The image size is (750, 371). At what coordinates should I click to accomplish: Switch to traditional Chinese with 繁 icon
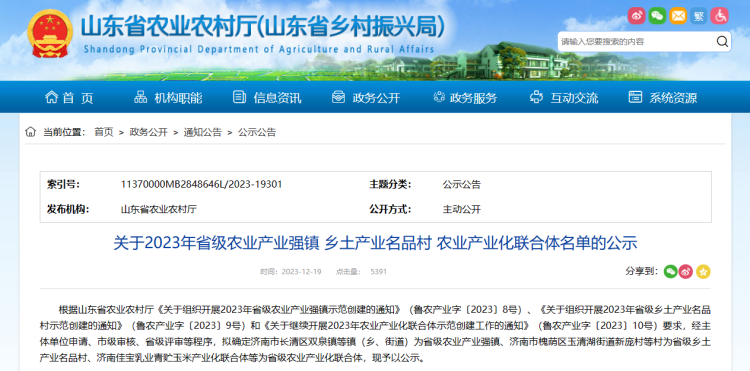pos(699,16)
